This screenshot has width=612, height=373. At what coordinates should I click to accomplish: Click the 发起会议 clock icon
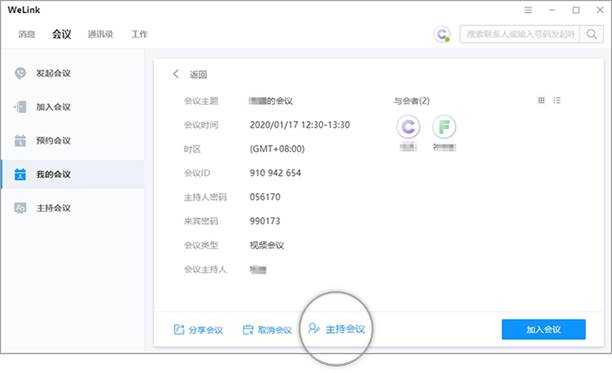20,73
